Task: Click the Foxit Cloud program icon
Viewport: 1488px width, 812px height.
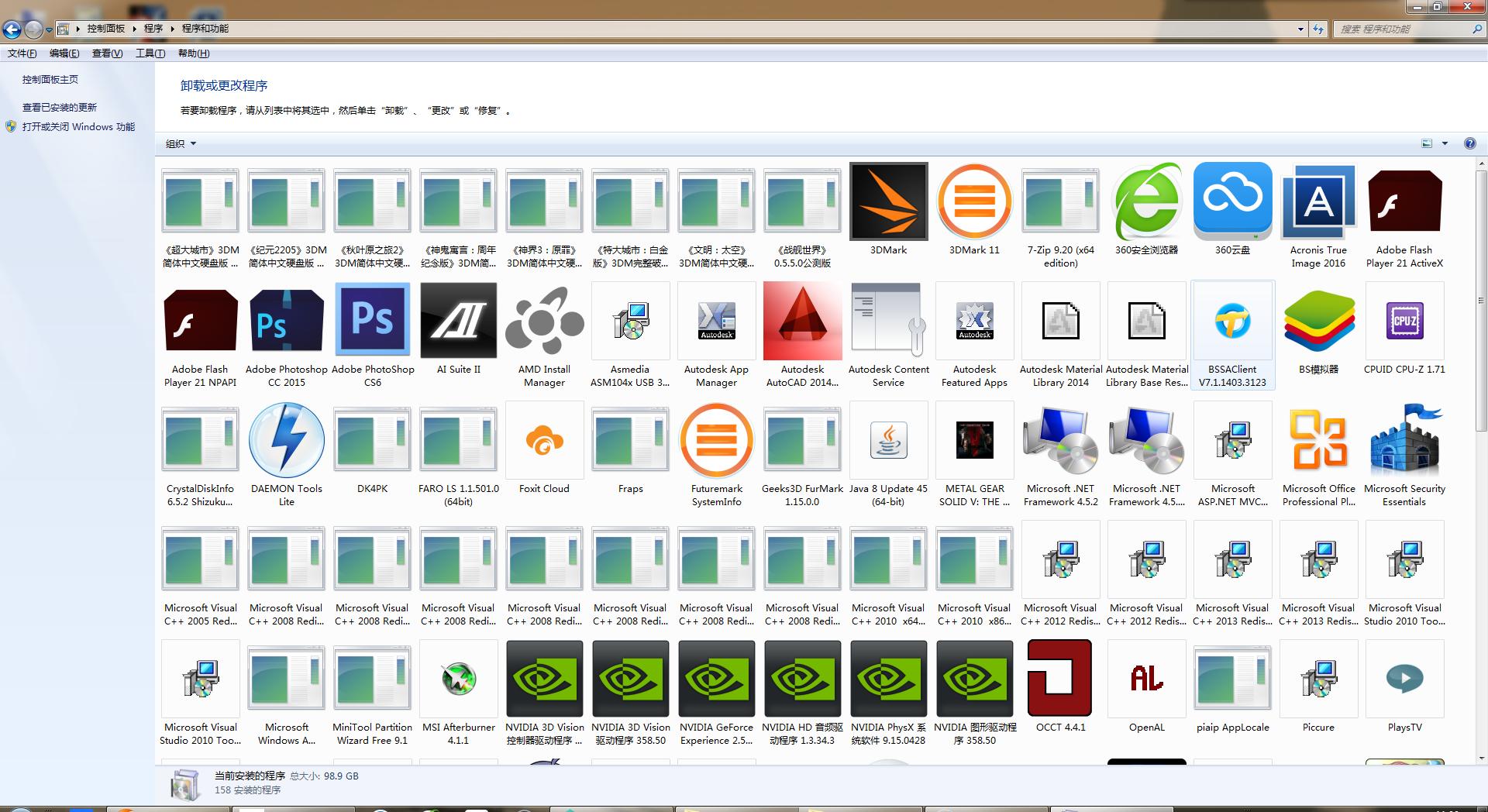Action: click(x=544, y=440)
